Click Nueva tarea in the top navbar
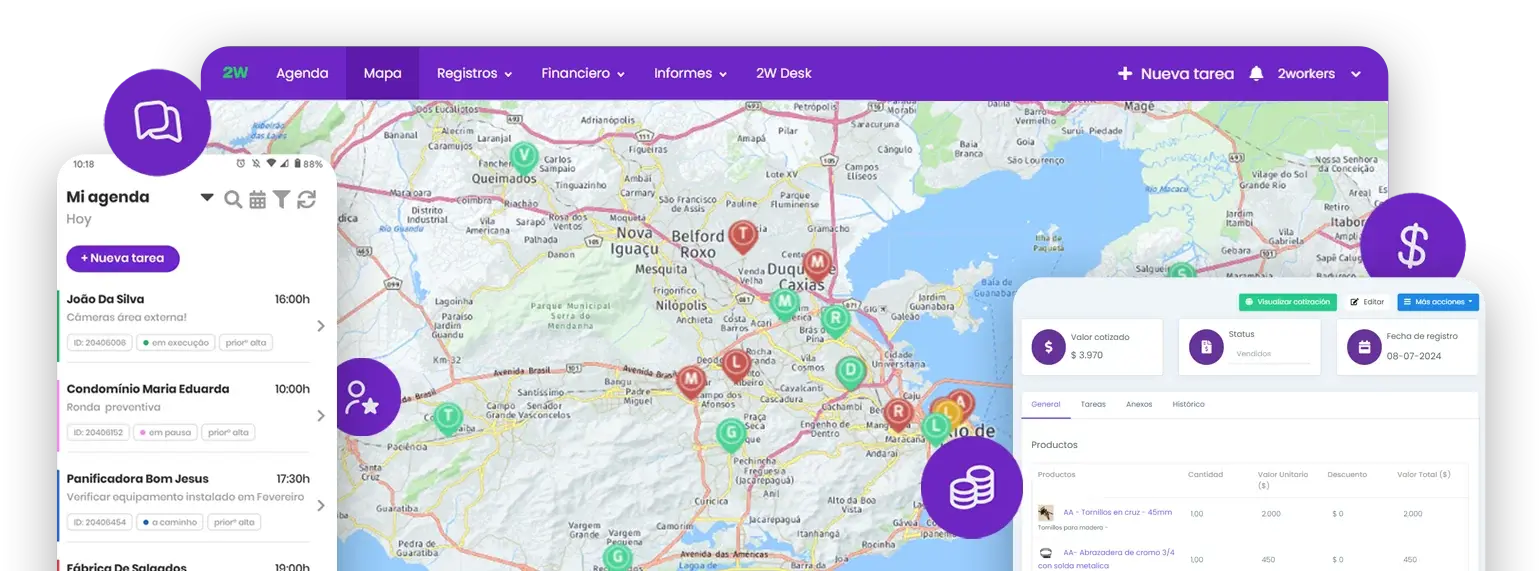Screen dimensions: 1540x571 point(1176,73)
